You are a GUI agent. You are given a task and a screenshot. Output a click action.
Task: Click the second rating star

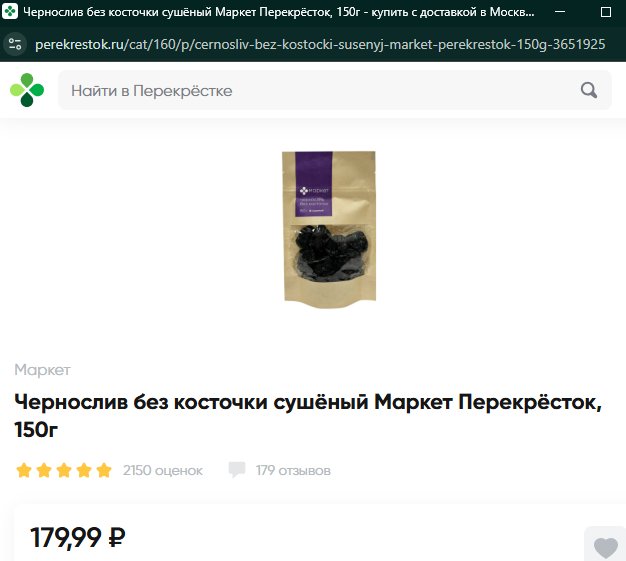pyautogui.click(x=44, y=470)
